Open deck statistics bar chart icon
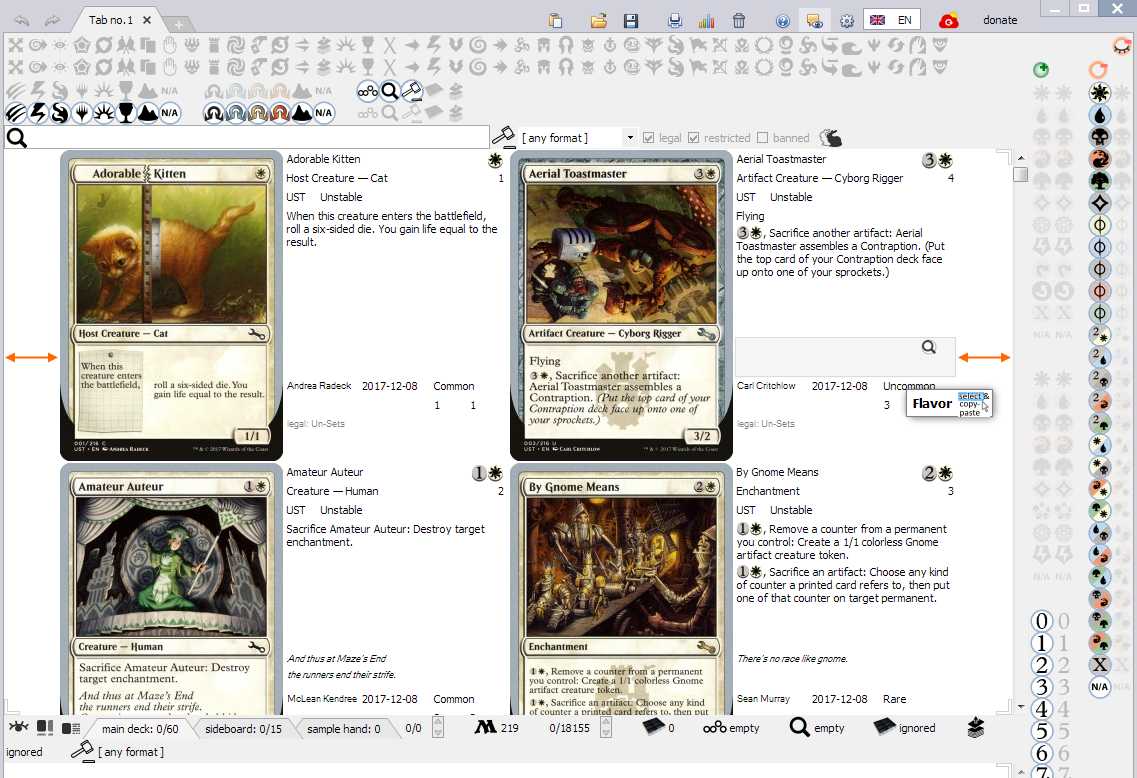The height and width of the screenshot is (778, 1137). click(706, 20)
